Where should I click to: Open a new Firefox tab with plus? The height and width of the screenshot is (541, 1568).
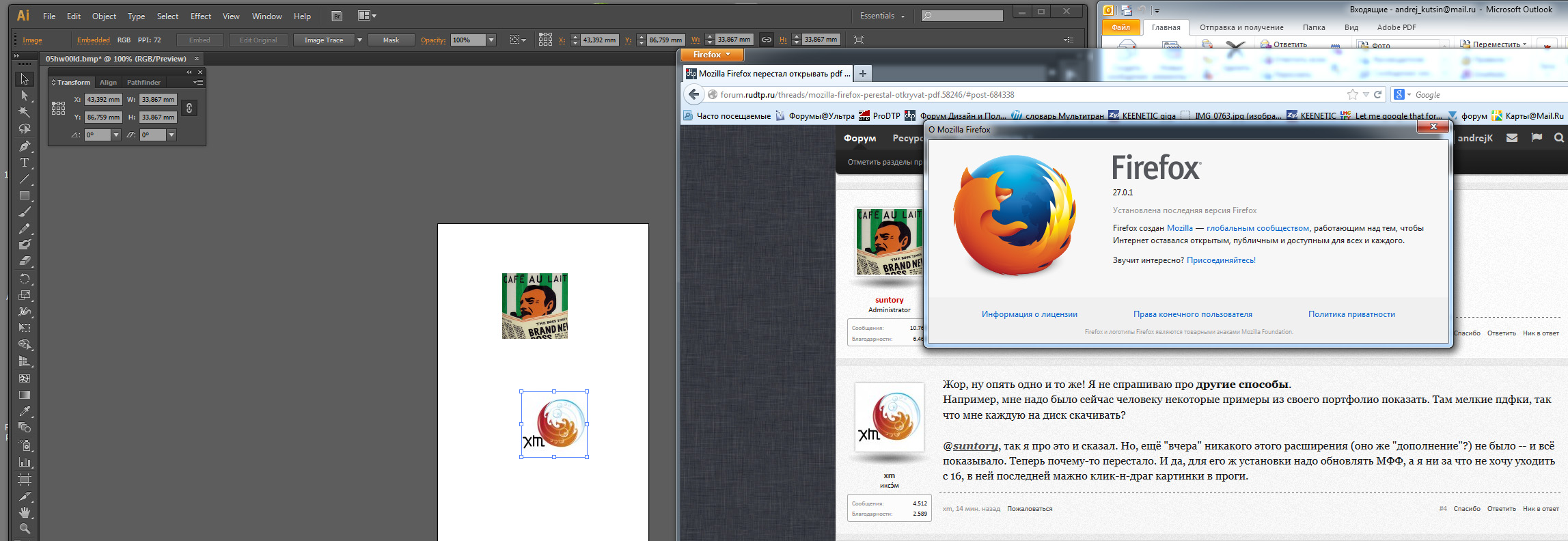click(x=863, y=73)
